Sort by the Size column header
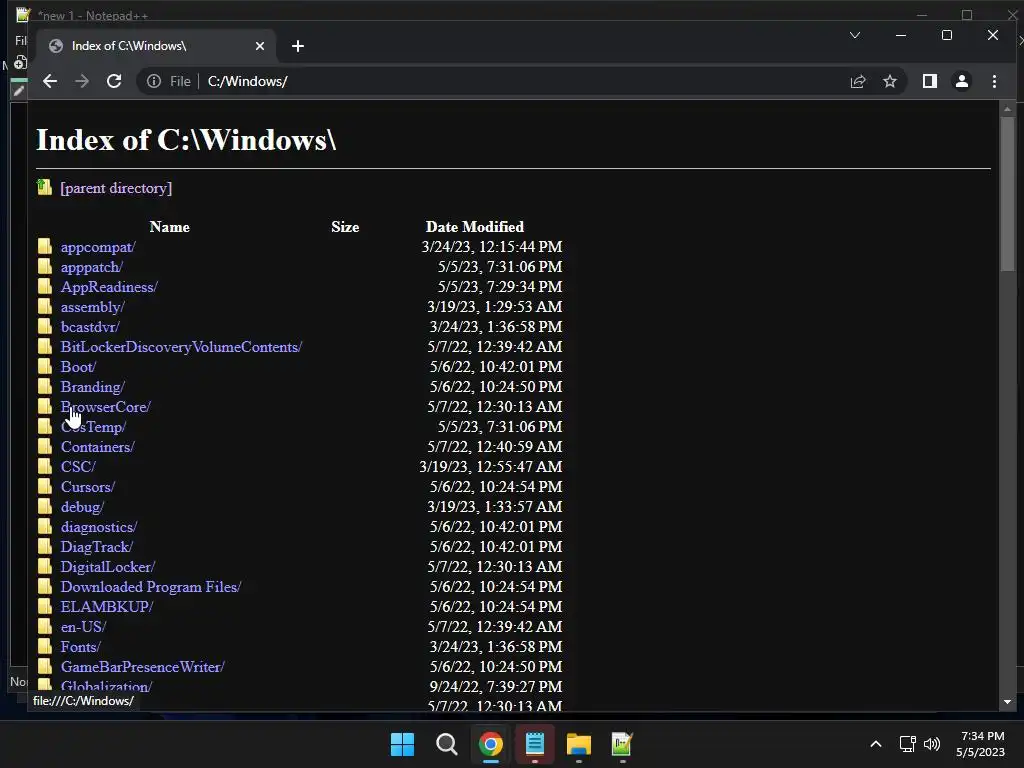The image size is (1024, 768). click(x=345, y=227)
